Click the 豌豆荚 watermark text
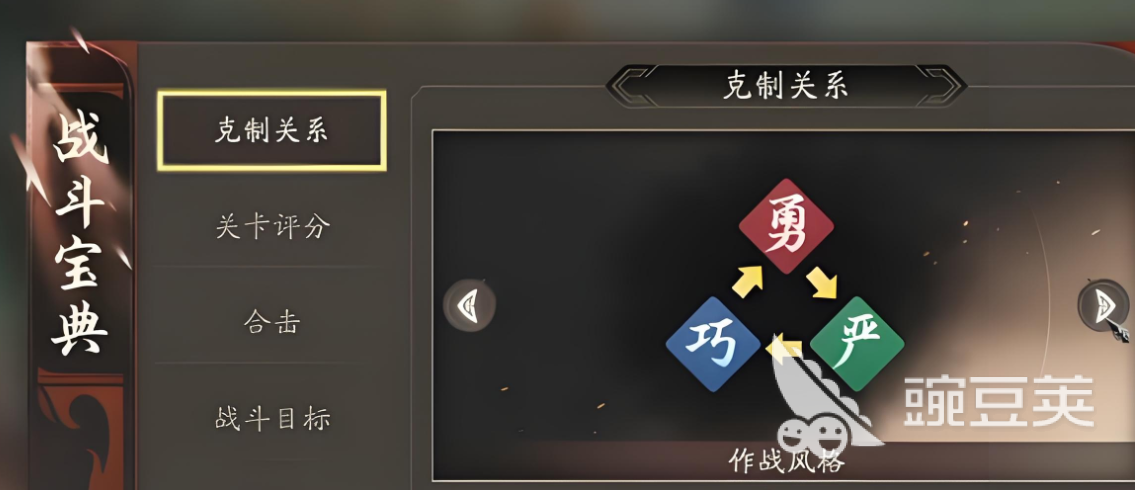Viewport: 1135px width, 490px height. (x=999, y=403)
